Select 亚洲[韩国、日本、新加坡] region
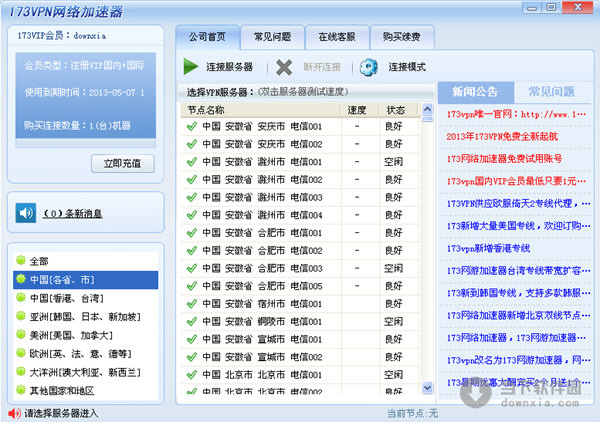 (85, 317)
